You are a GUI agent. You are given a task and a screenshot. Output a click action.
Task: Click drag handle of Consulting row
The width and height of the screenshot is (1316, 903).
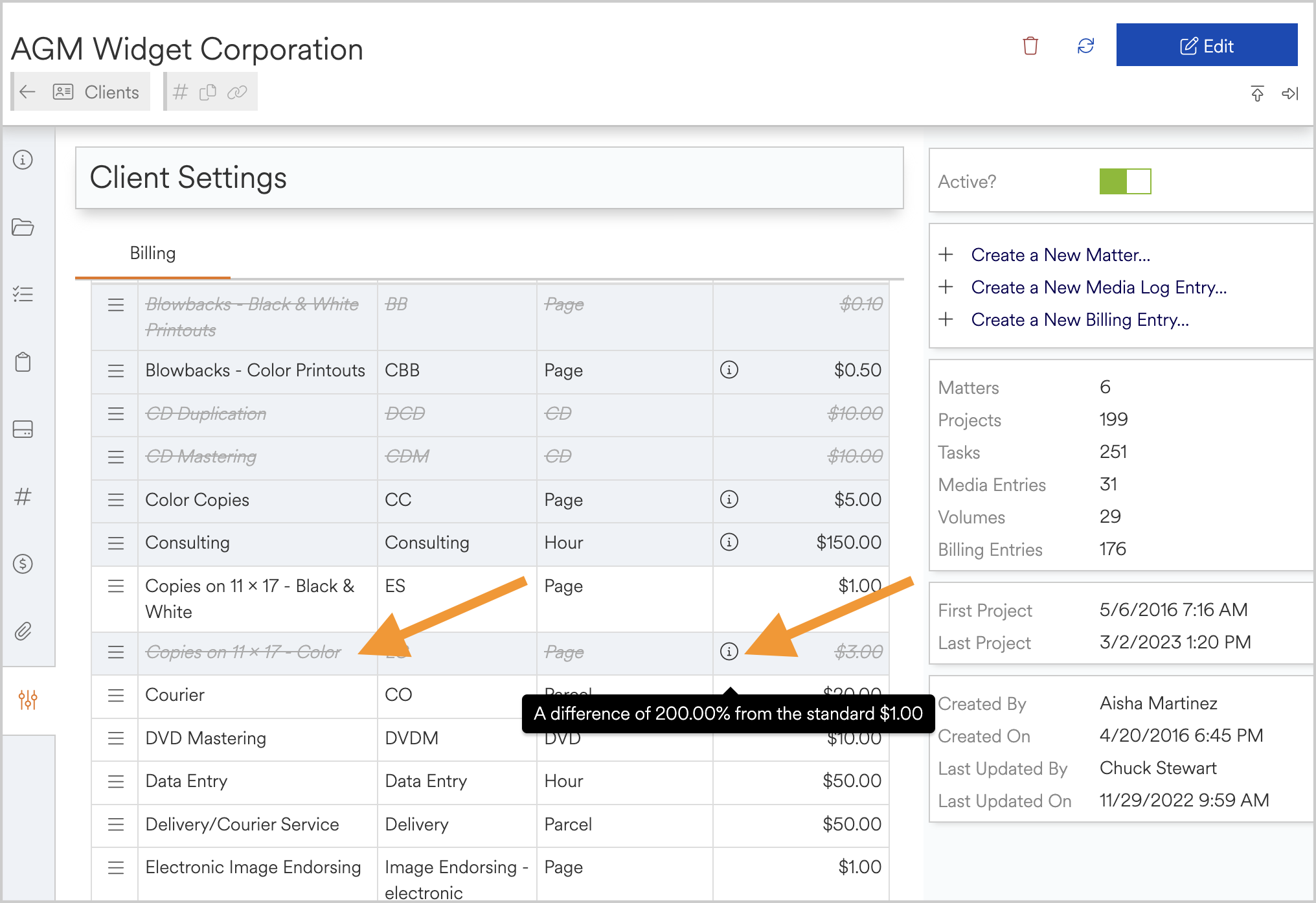click(116, 543)
